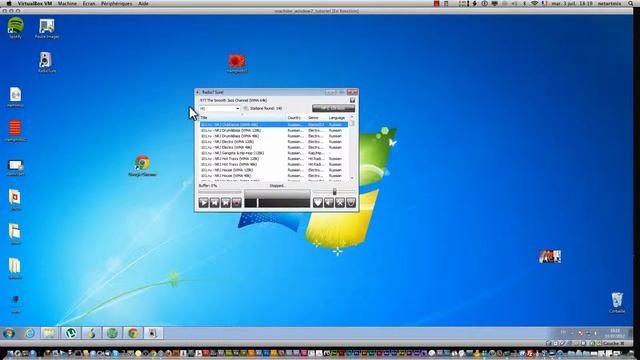
Task: Select the NRJ Drum&Bass (WMA 128k) station row
Action: [x=274, y=130]
